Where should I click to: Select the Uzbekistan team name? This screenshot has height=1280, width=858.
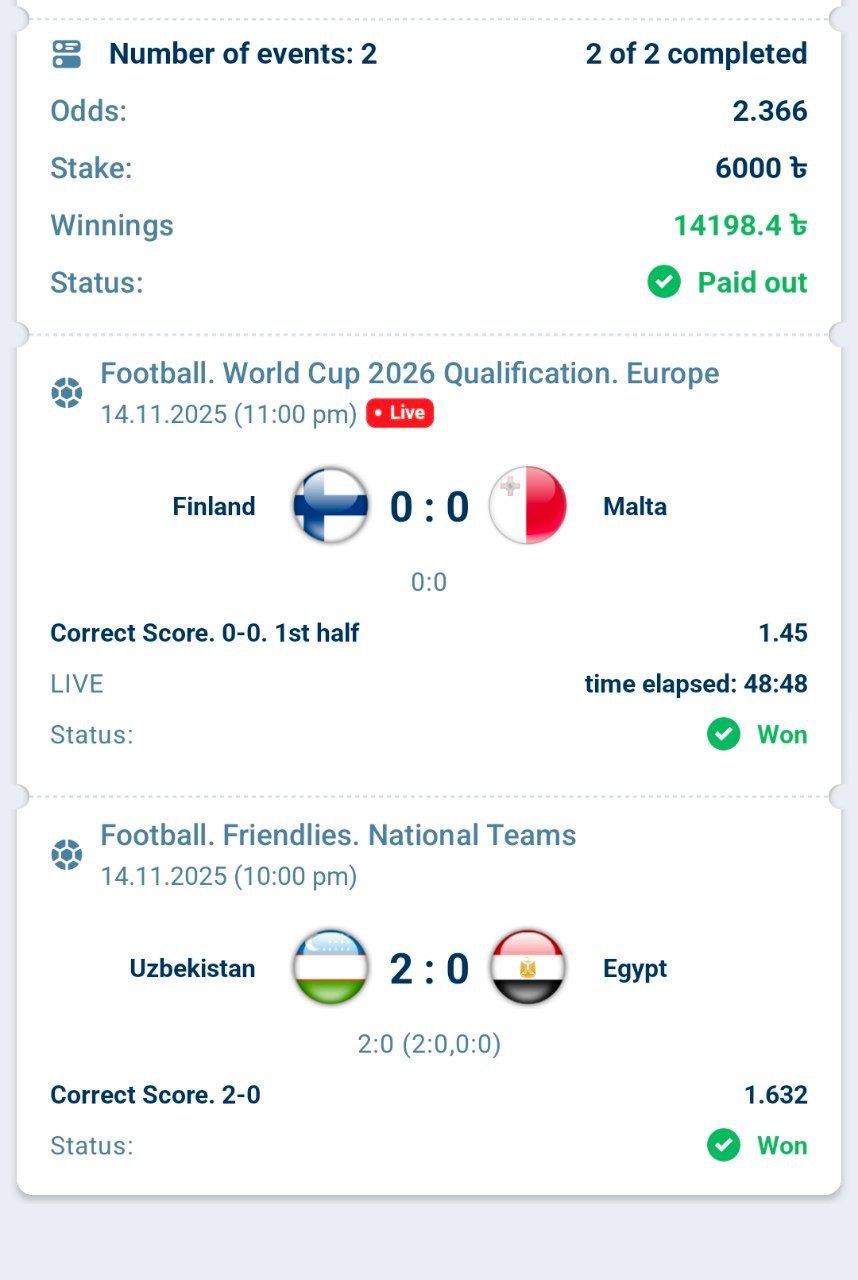192,968
